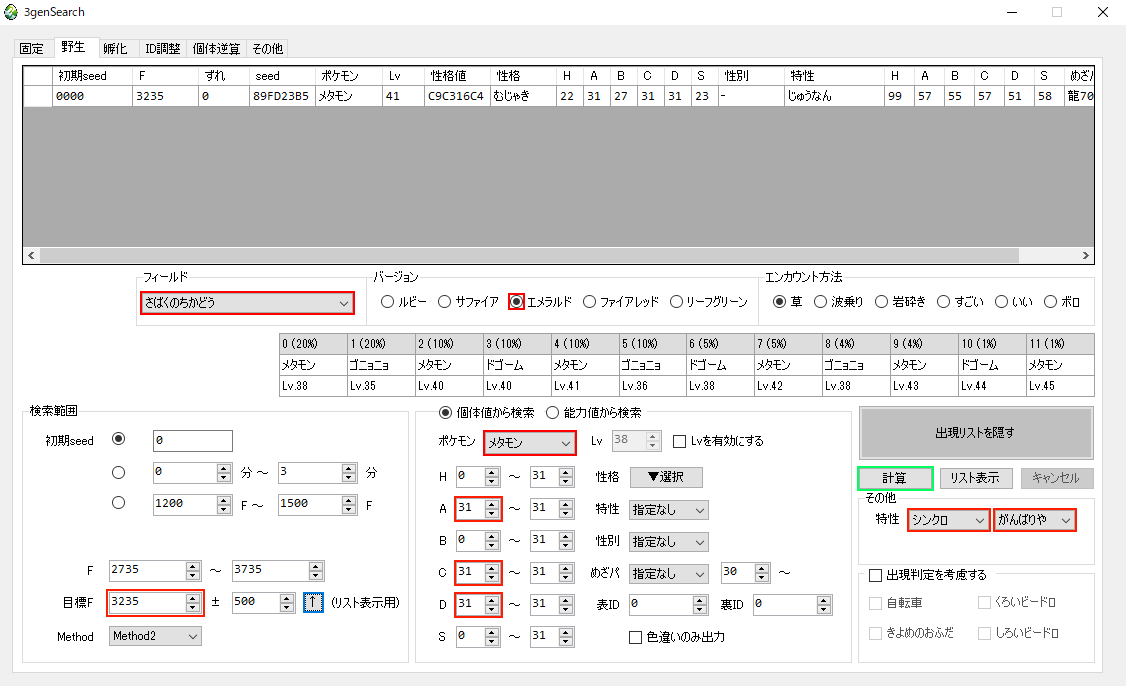
Task: Choose the すごい rod encounter method
Action: point(944,302)
